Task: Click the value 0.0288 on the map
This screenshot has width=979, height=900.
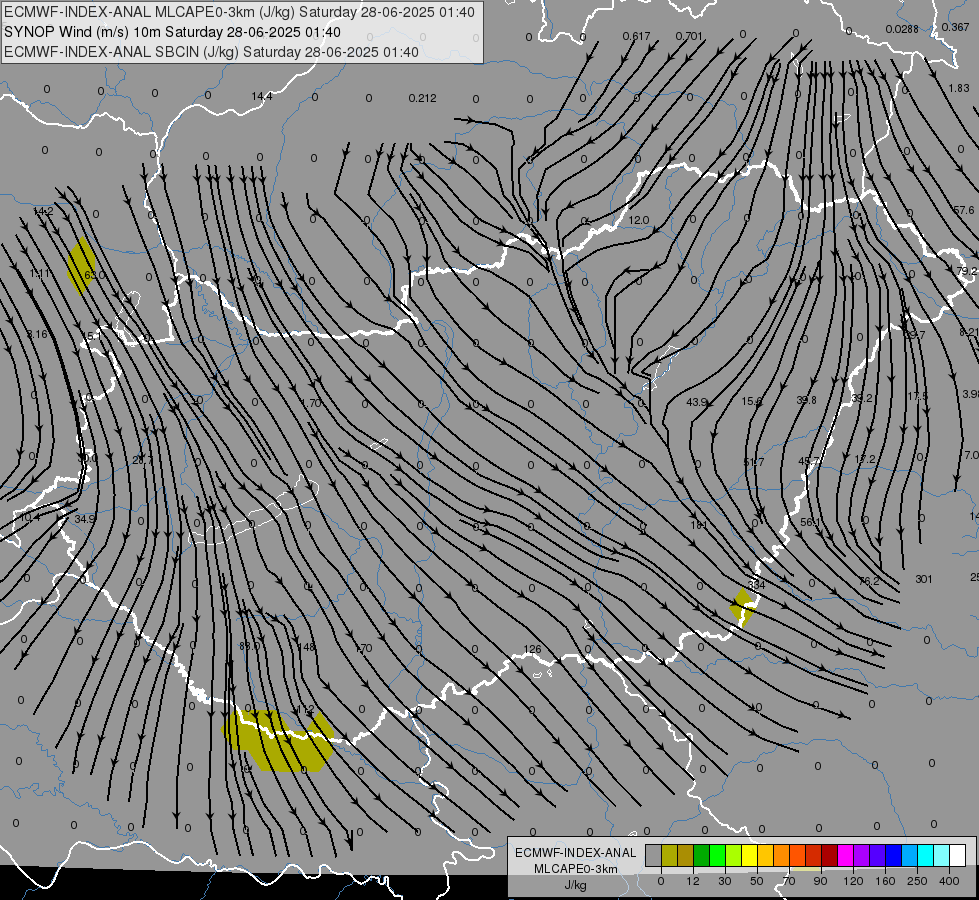Action: [902, 29]
